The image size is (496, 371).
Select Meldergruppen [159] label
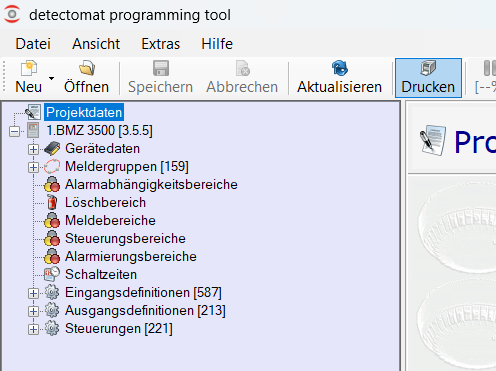click(127, 166)
